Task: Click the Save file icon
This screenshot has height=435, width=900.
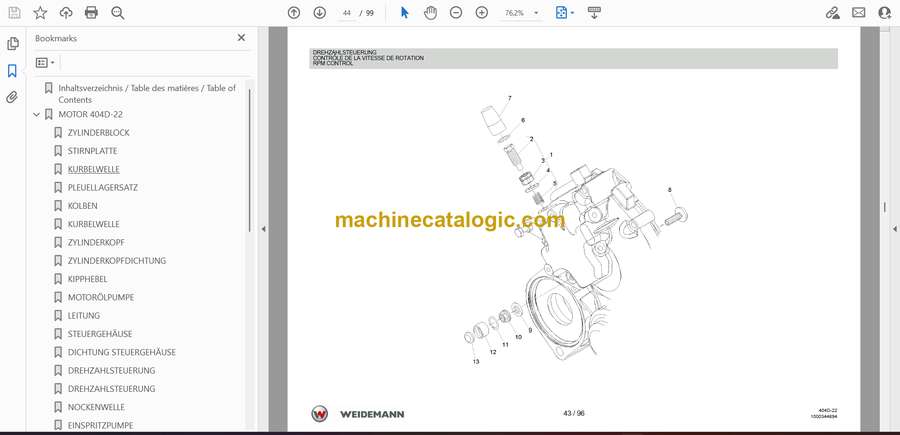Action: click(14, 13)
